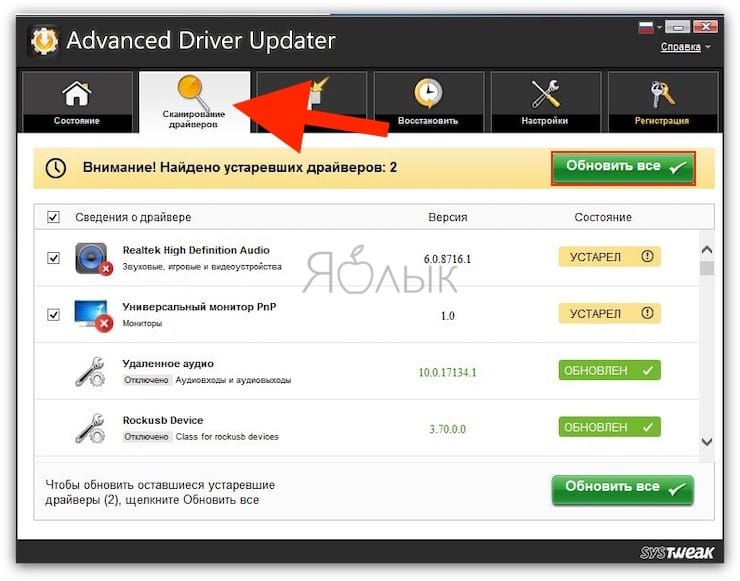Click the clock icon in warning banner
Screen dimensions: 740x581
[56, 168]
